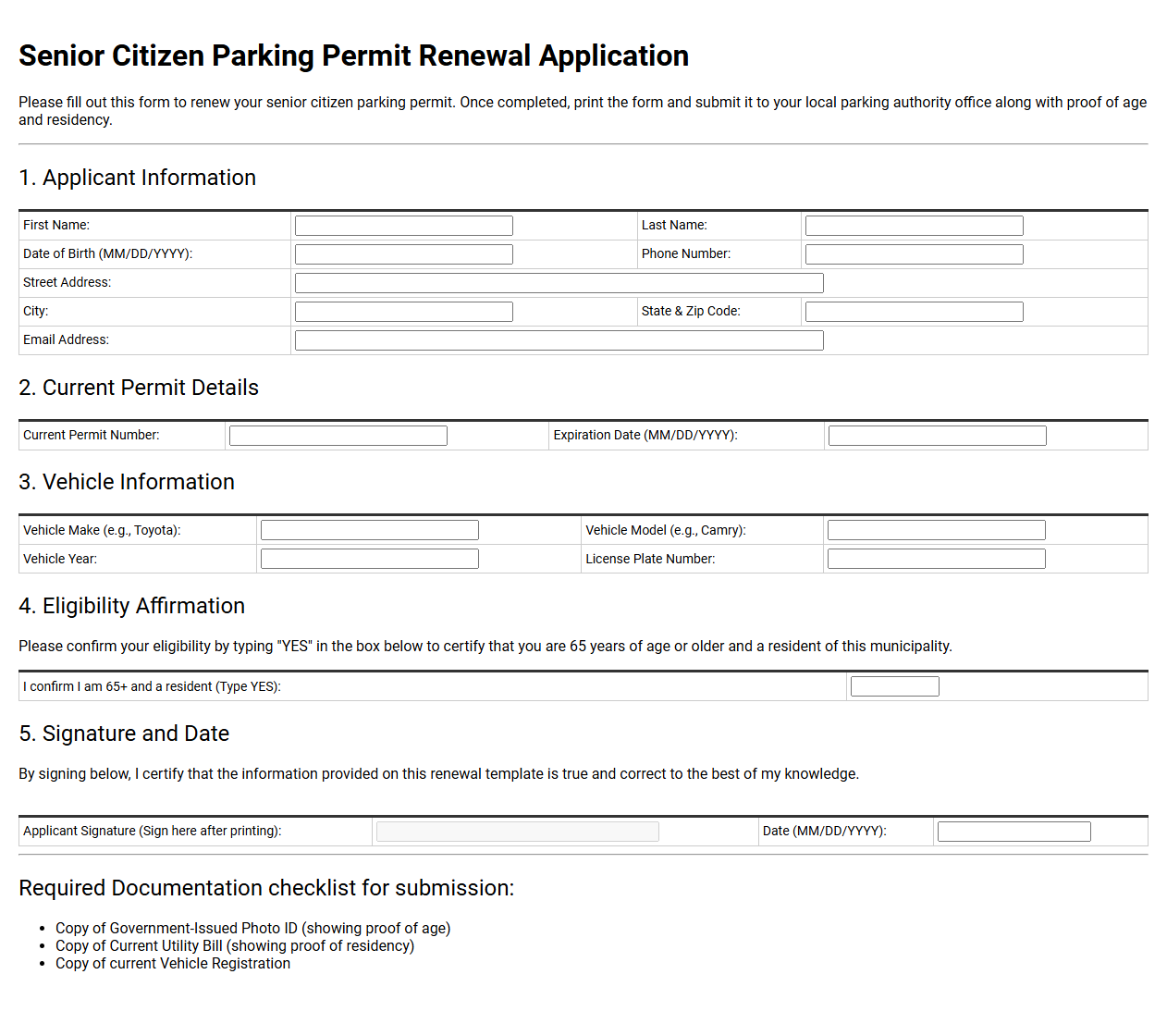Click the 'Applicant Signature (Sign here after printing):' label
Image resolution: width=1167 pixels, height=1036 pixels.
(153, 831)
